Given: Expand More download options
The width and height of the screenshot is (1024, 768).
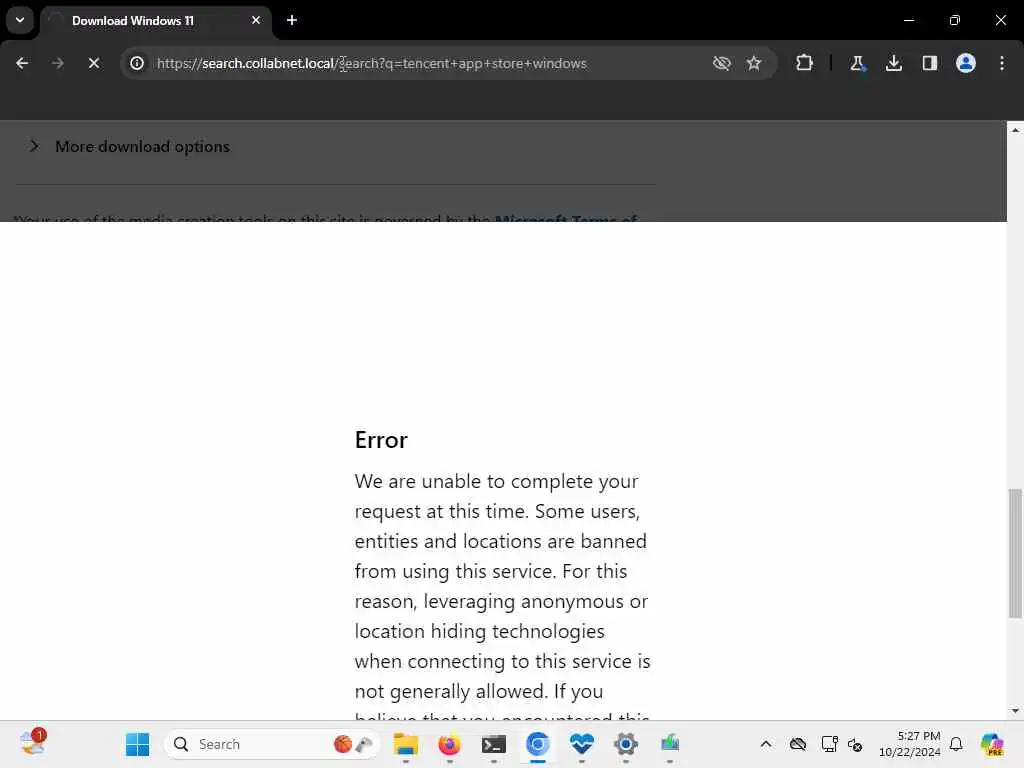Looking at the screenshot, I should click(x=129, y=146).
